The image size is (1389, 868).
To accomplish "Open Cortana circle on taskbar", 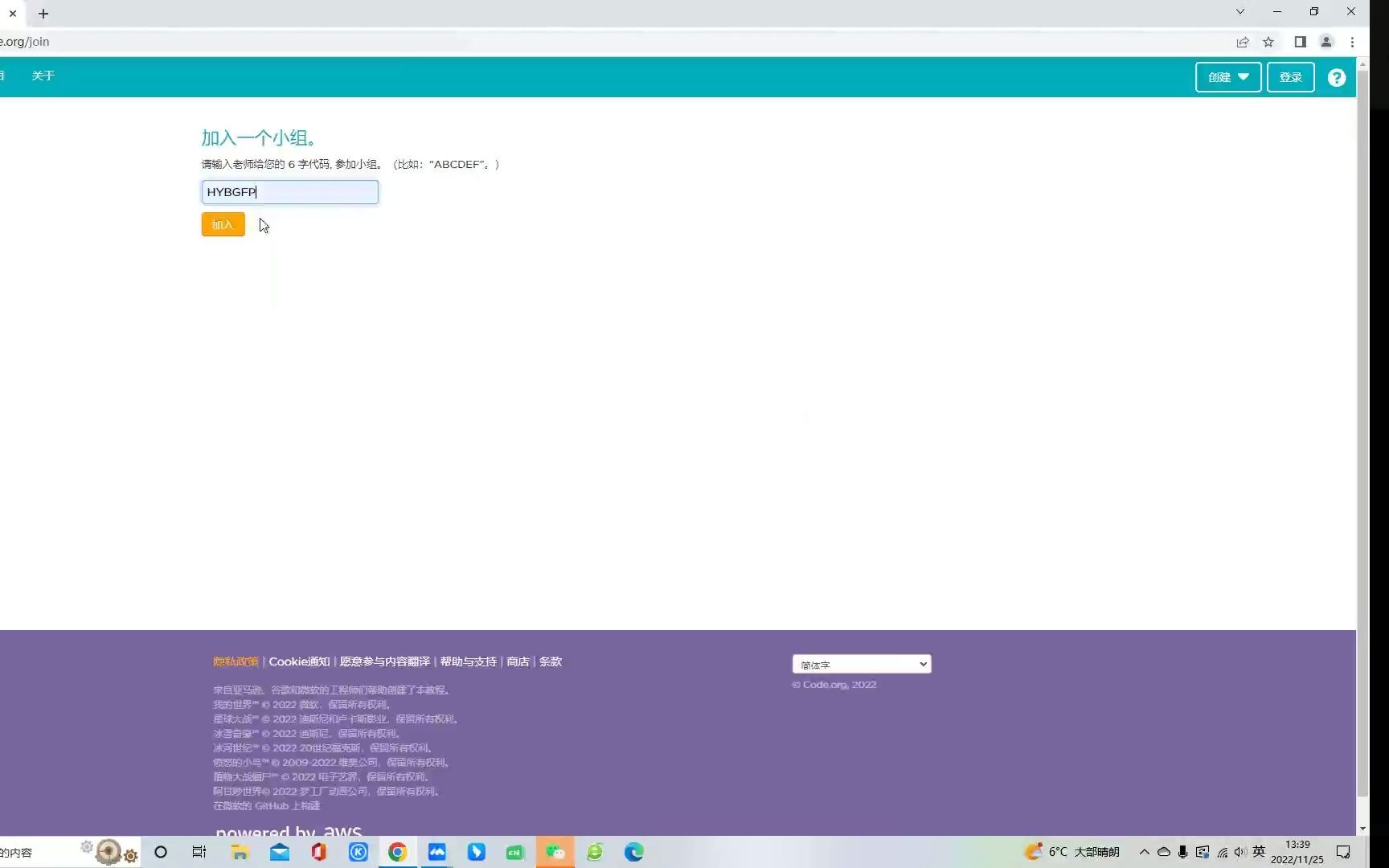I will click(x=161, y=852).
